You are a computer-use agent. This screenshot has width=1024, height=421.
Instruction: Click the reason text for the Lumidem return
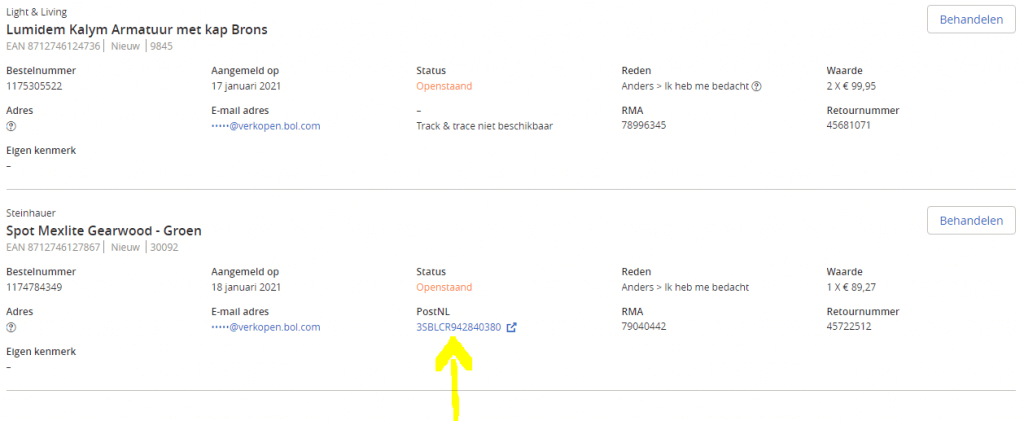point(685,86)
